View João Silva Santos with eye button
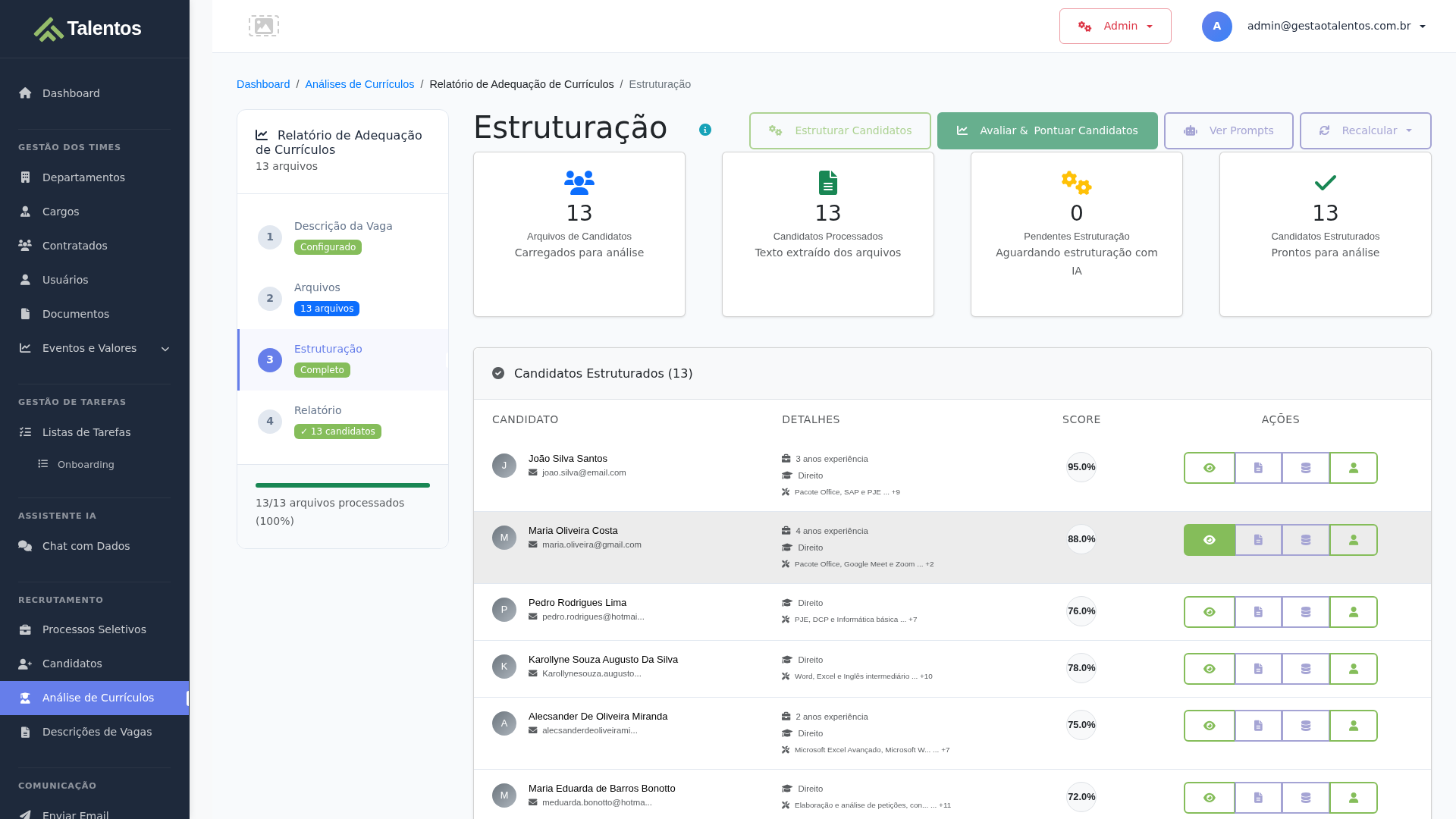1456x819 pixels. pyautogui.click(x=1209, y=468)
